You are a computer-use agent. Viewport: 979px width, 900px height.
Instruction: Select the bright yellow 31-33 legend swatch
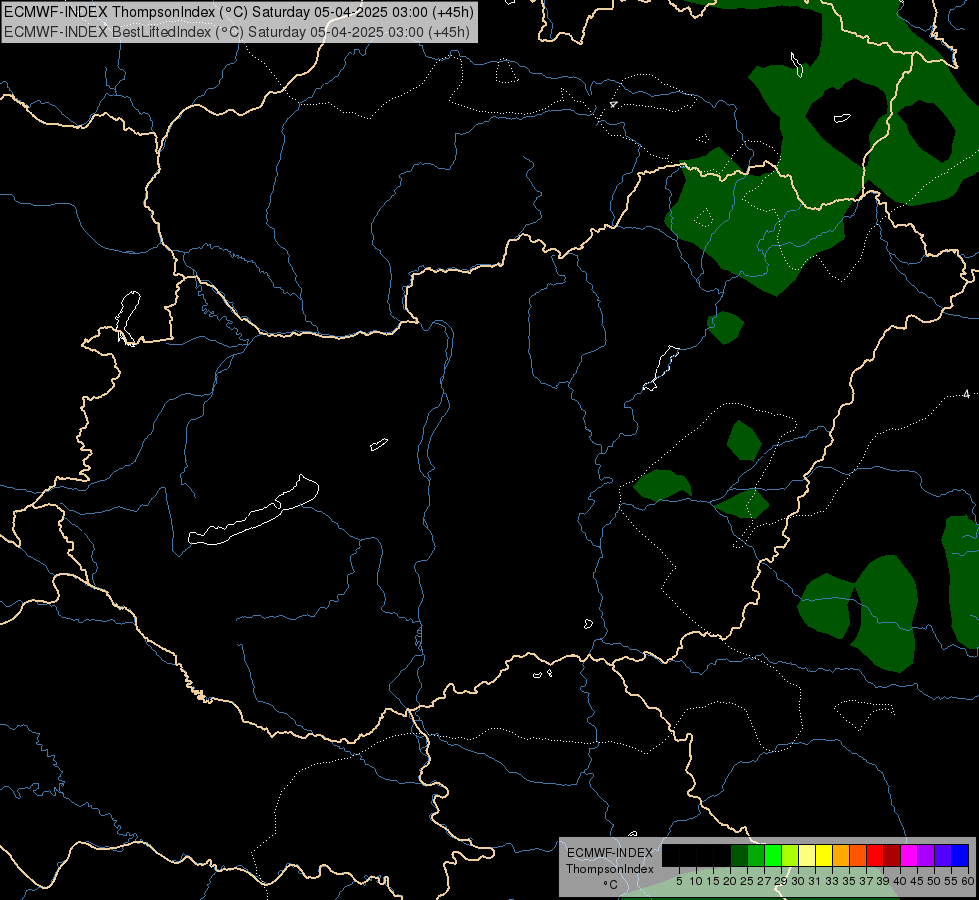click(824, 855)
